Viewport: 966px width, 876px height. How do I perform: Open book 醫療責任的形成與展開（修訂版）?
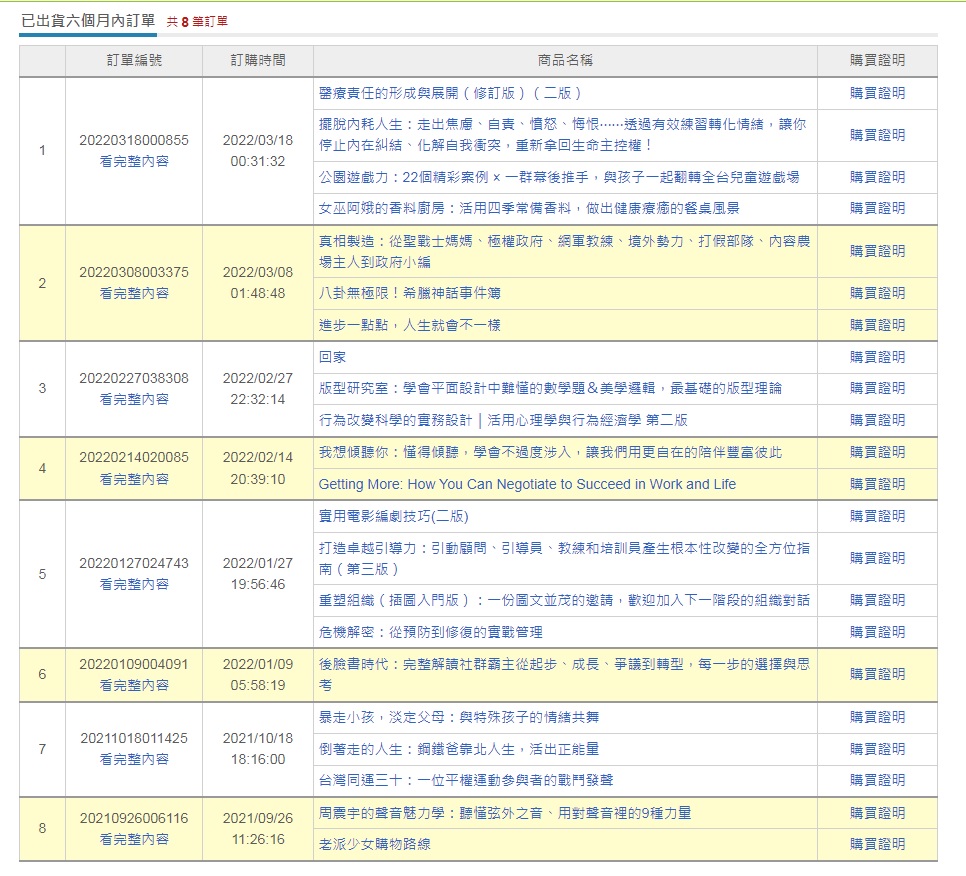(x=450, y=93)
